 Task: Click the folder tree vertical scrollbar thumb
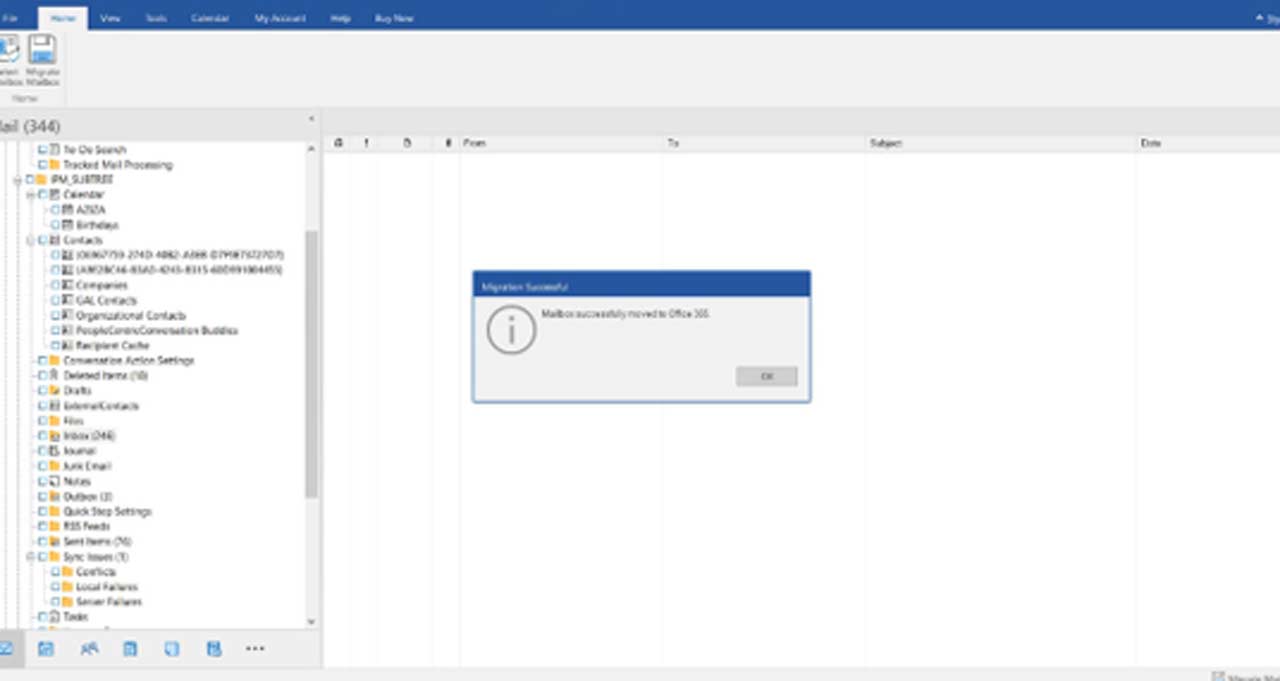pyautogui.click(x=311, y=360)
